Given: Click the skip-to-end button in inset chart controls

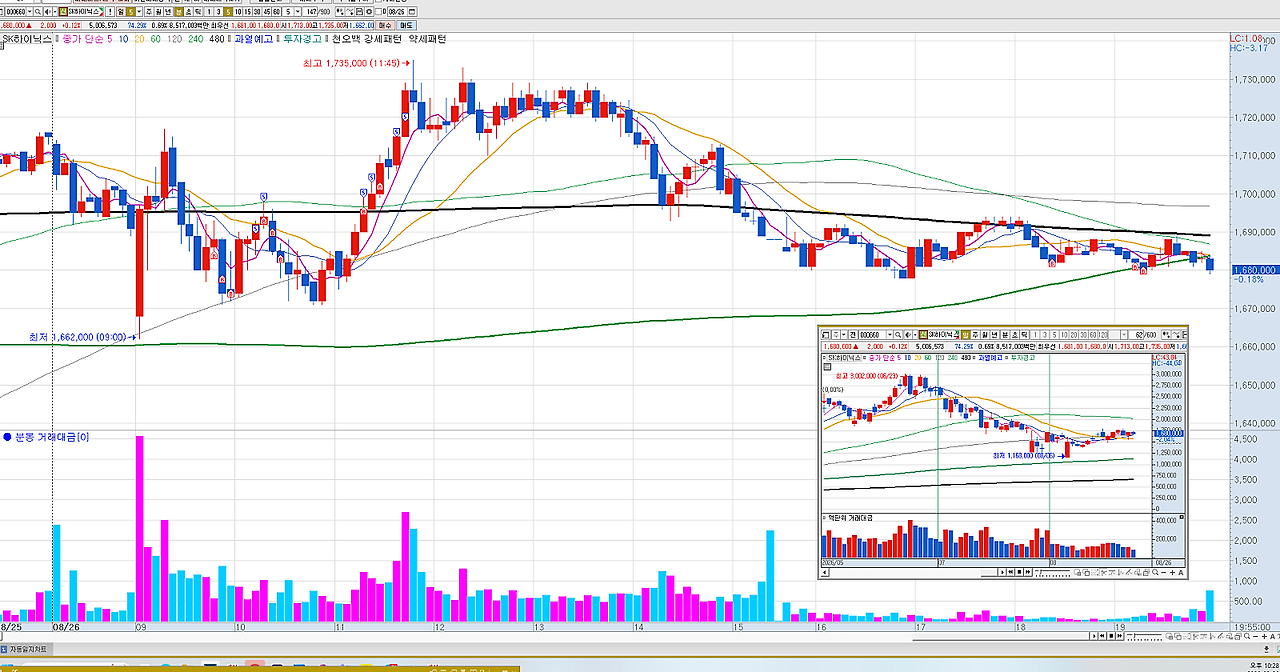Looking at the screenshot, I should pos(1028,573).
